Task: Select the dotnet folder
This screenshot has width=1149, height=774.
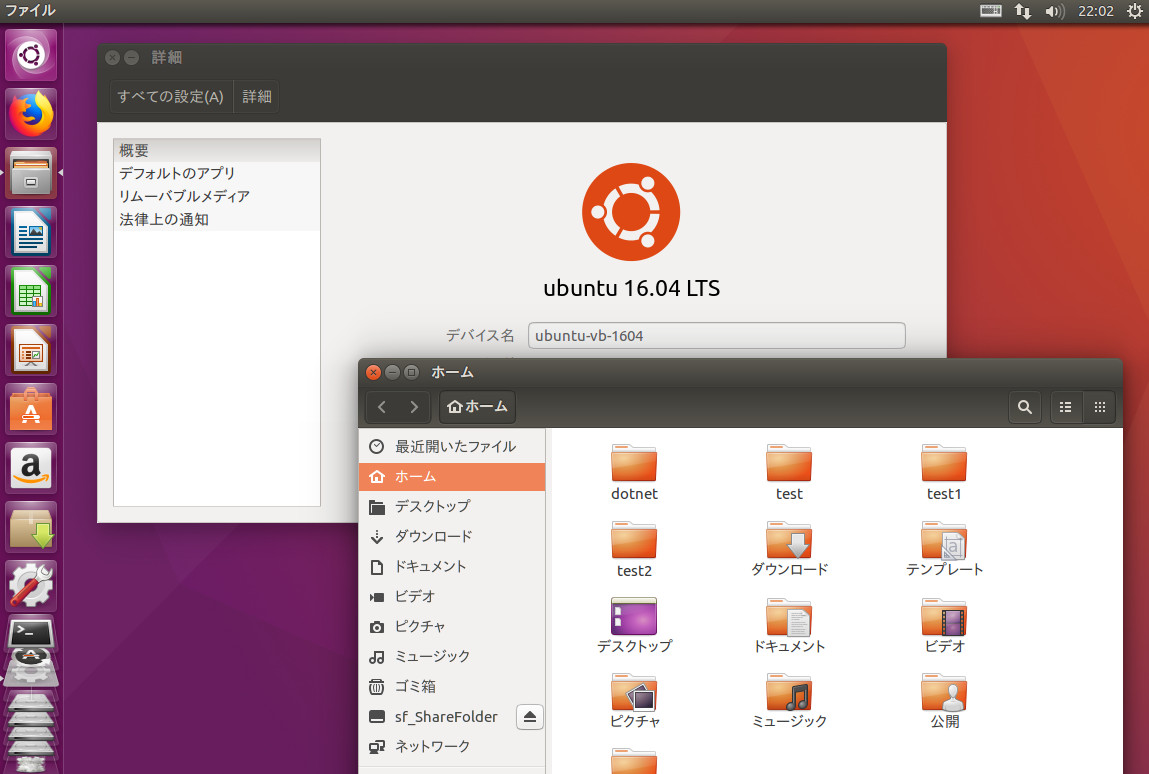Action: click(x=634, y=473)
